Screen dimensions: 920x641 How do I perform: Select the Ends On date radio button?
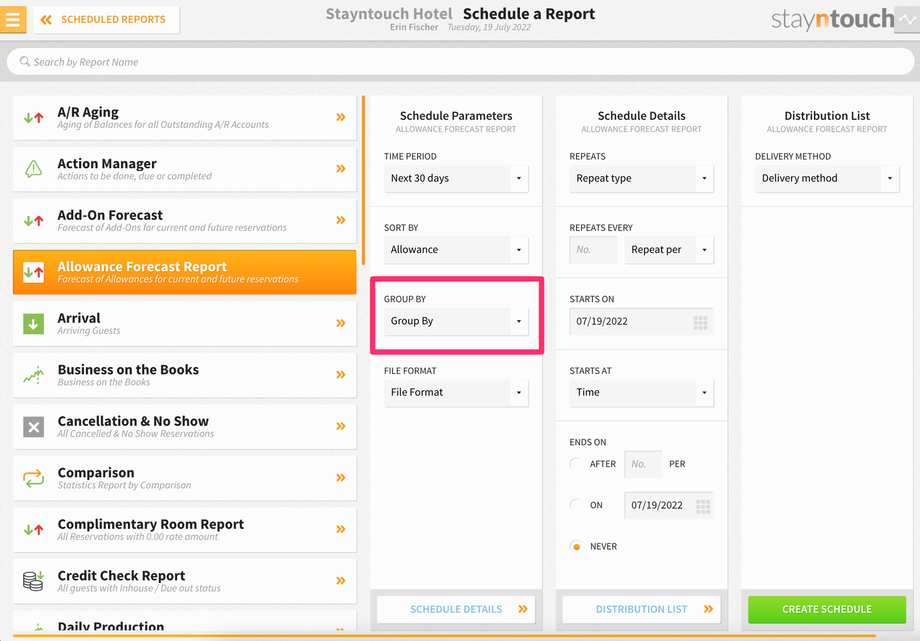pyautogui.click(x=576, y=505)
